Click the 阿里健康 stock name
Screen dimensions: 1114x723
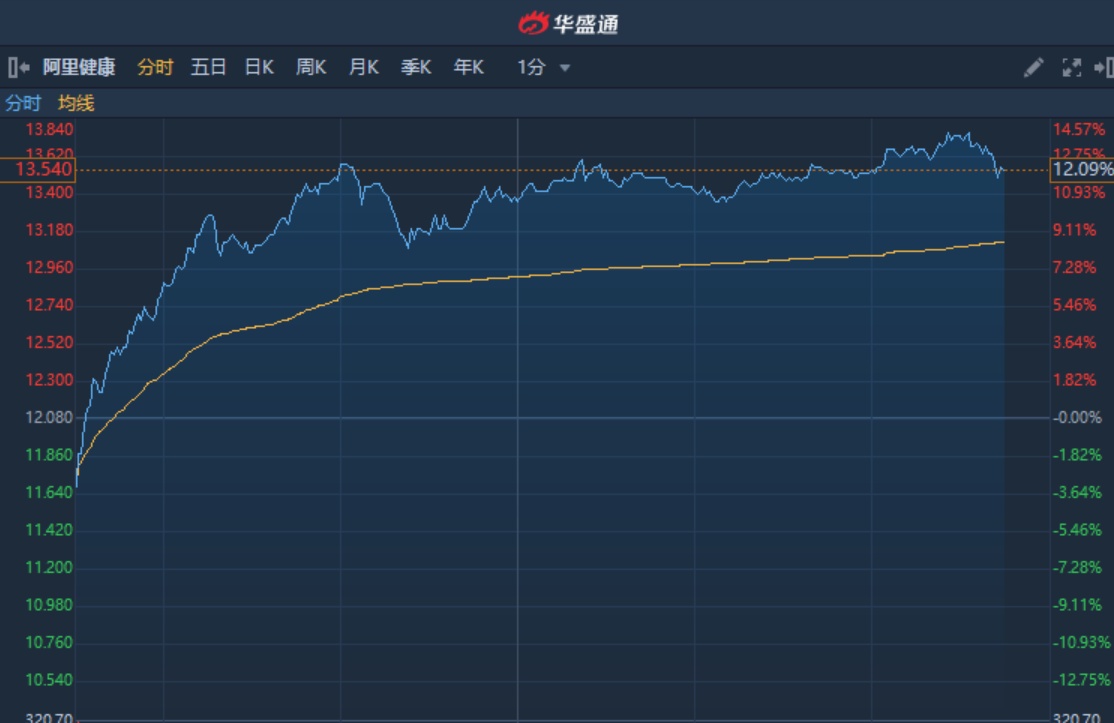pyautogui.click(x=79, y=68)
